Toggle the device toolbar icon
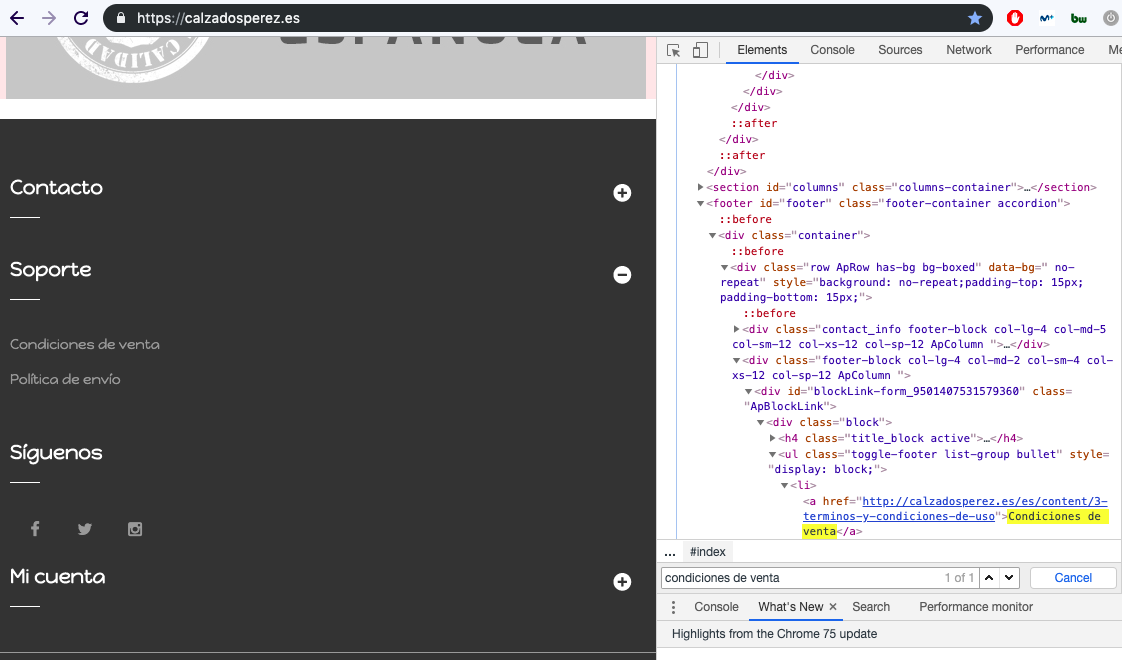 point(700,50)
